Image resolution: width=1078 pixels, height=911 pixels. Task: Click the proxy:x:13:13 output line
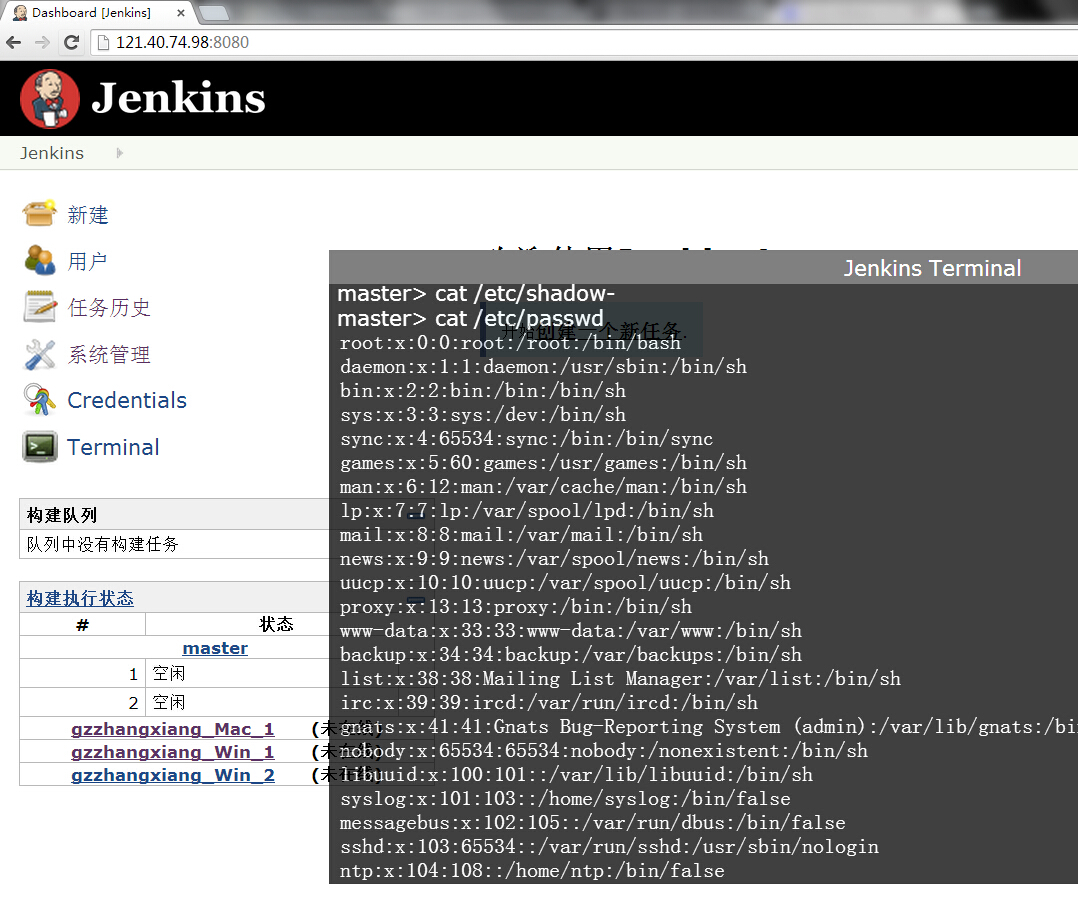516,606
